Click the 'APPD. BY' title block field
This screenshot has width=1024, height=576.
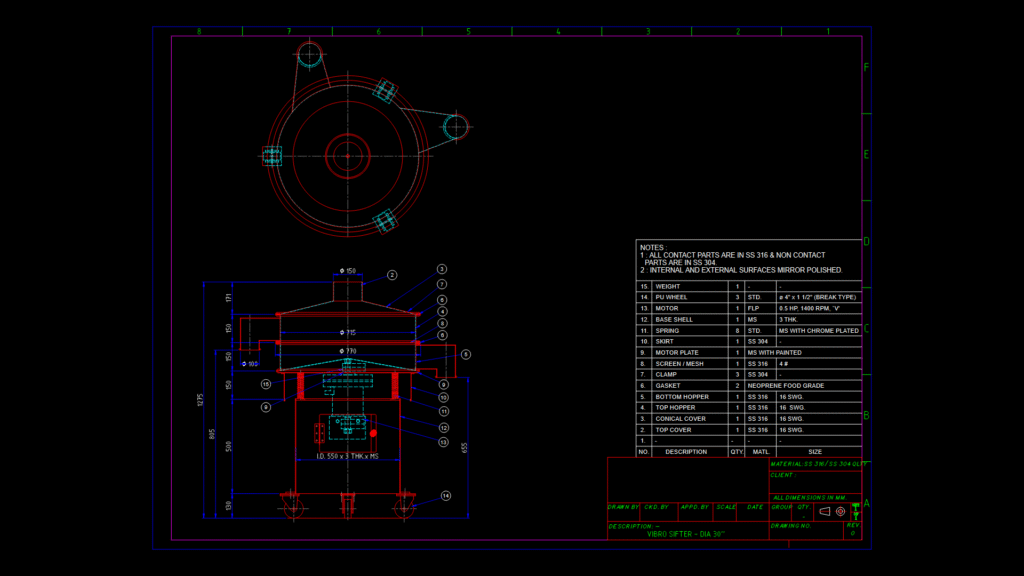[694, 507]
